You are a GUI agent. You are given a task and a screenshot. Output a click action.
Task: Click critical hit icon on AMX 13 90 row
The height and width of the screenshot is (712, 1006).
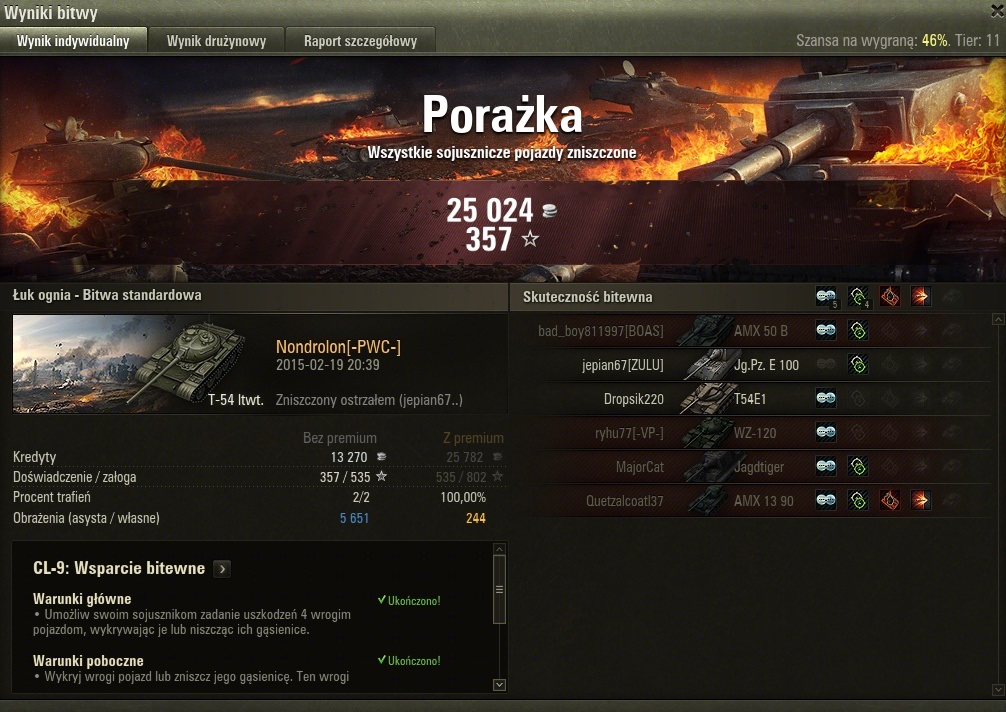point(889,500)
